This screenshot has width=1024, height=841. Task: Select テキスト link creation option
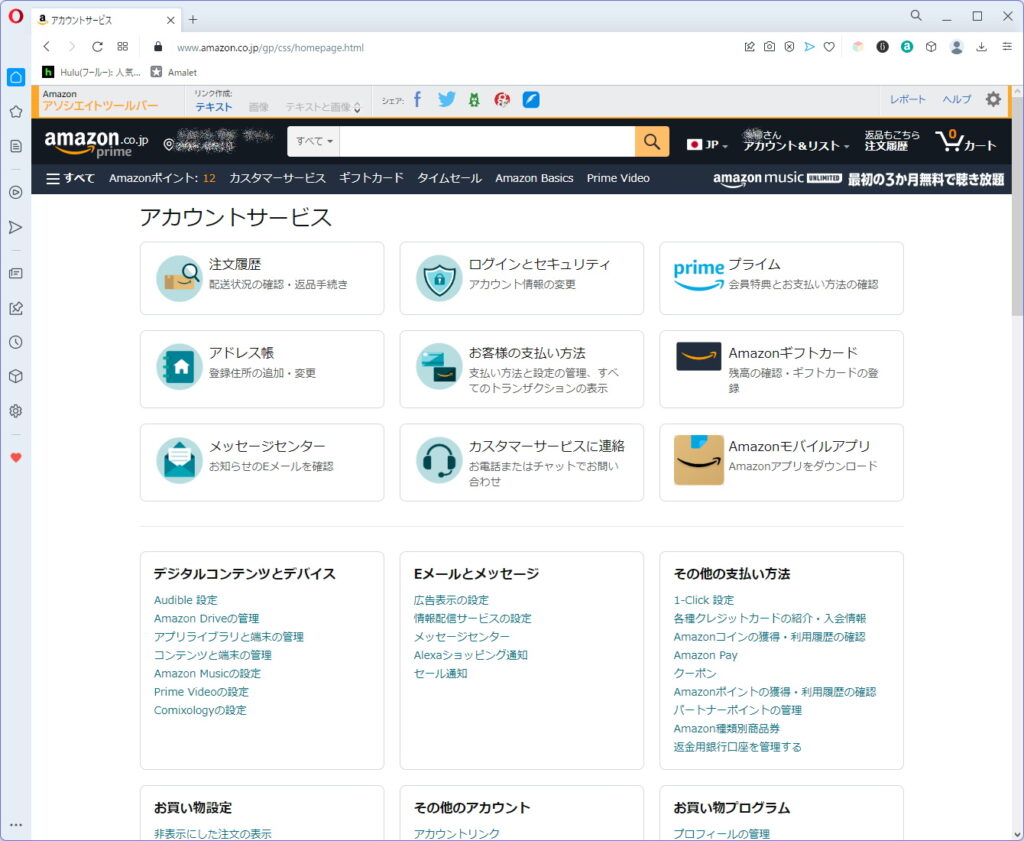[x=214, y=107]
